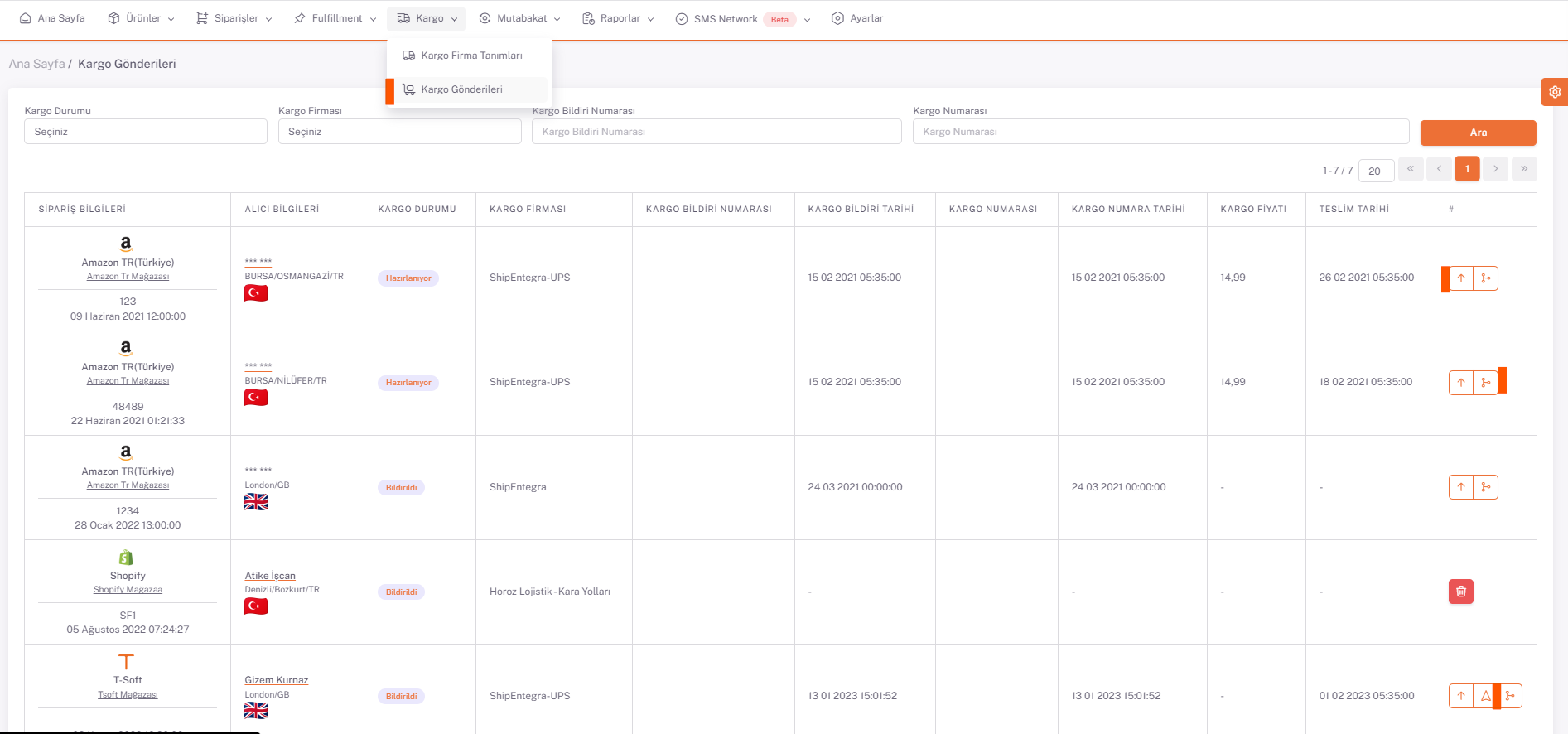Image resolution: width=1568 pixels, height=734 pixels.
Task: Click the orange T-Soft logo
Action: point(126,662)
